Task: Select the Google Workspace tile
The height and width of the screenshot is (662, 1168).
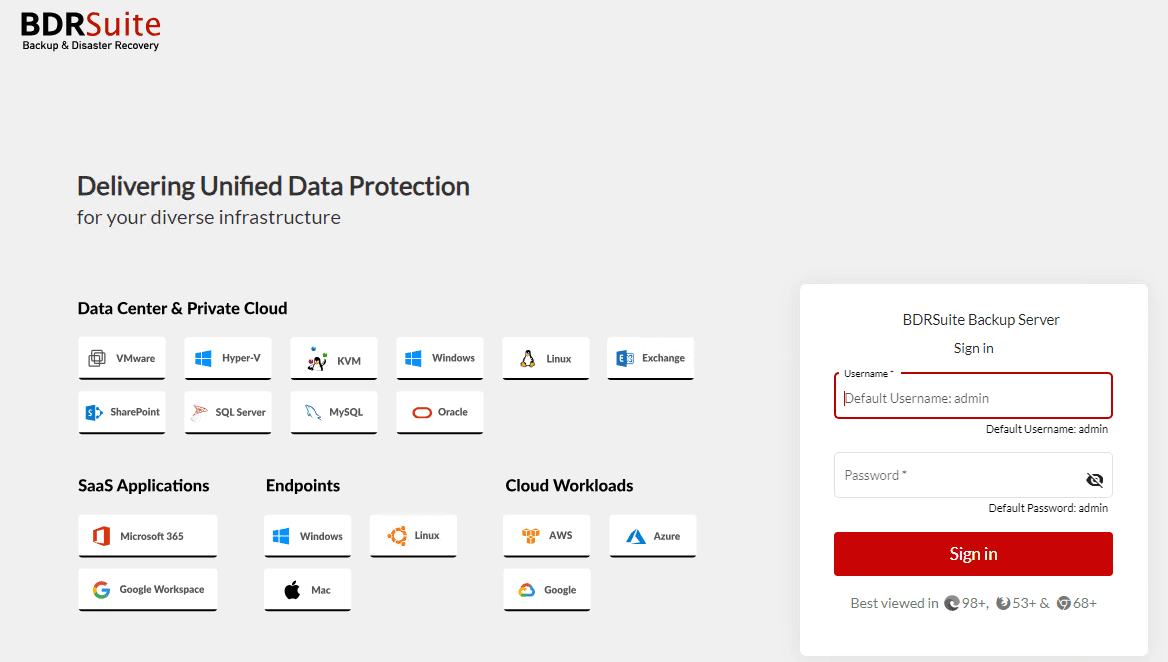Action: click(147, 590)
